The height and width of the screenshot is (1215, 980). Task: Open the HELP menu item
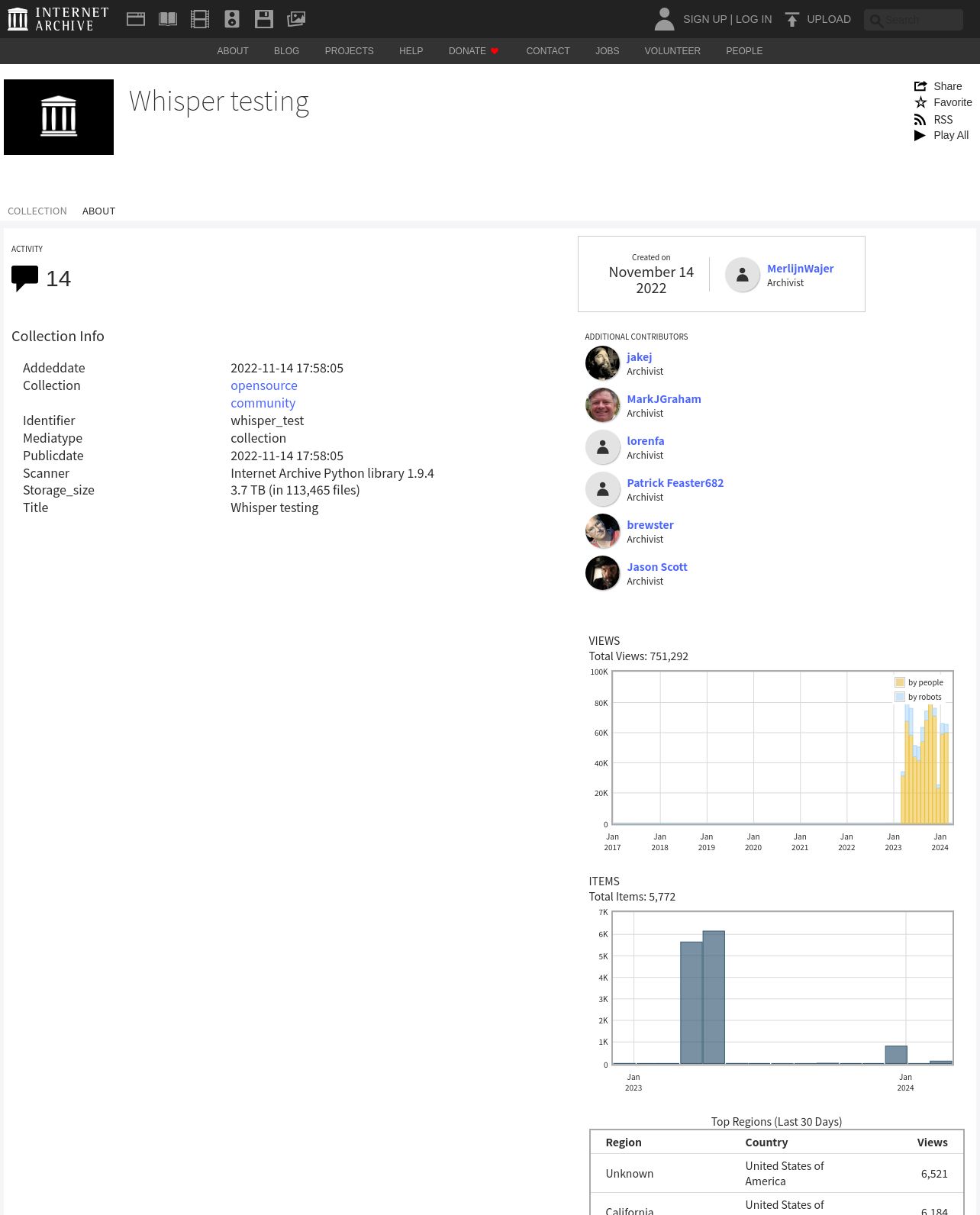click(x=411, y=51)
